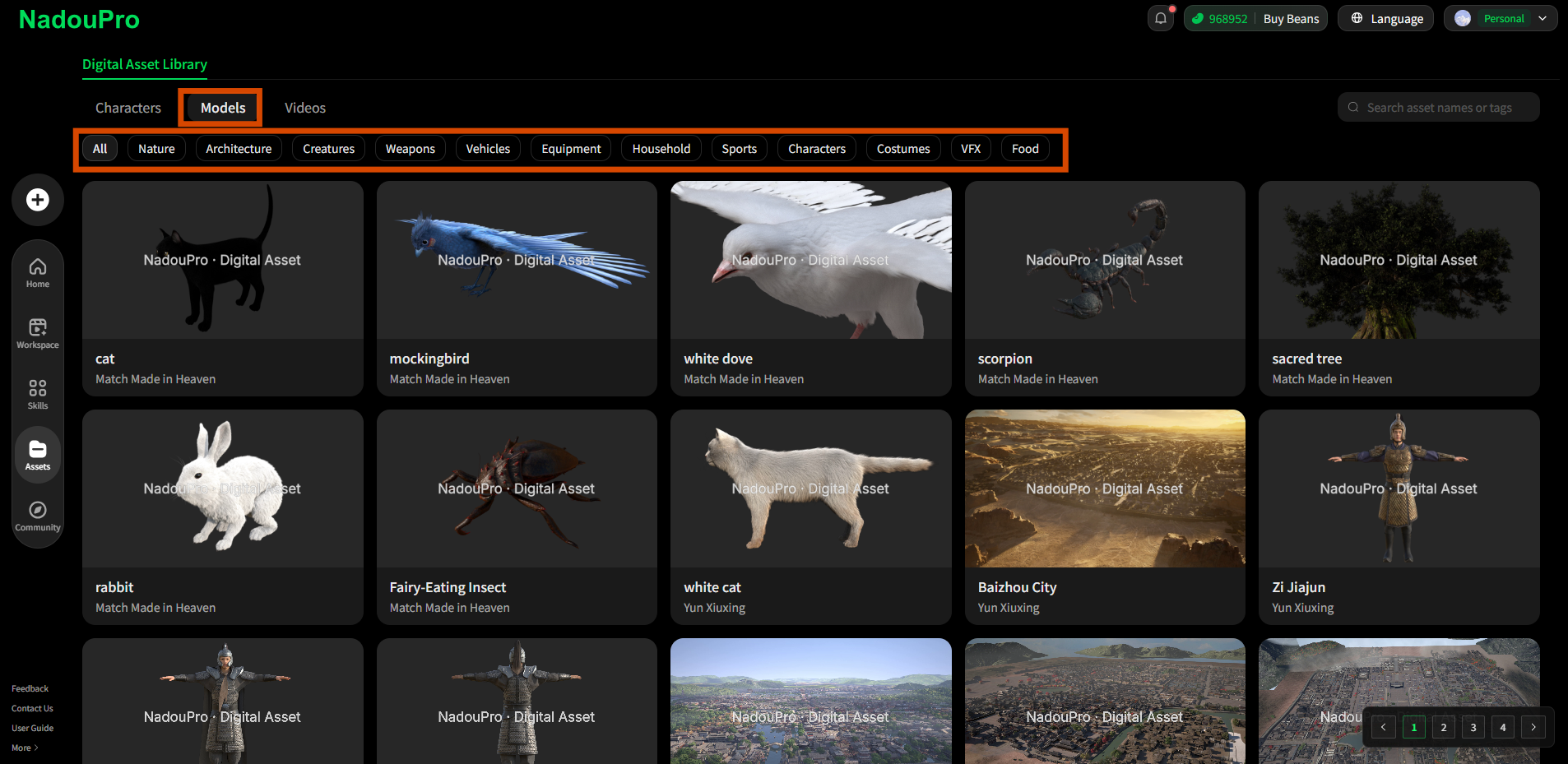This screenshot has width=1568, height=764.
Task: Go to page 4
Action: point(1503,727)
